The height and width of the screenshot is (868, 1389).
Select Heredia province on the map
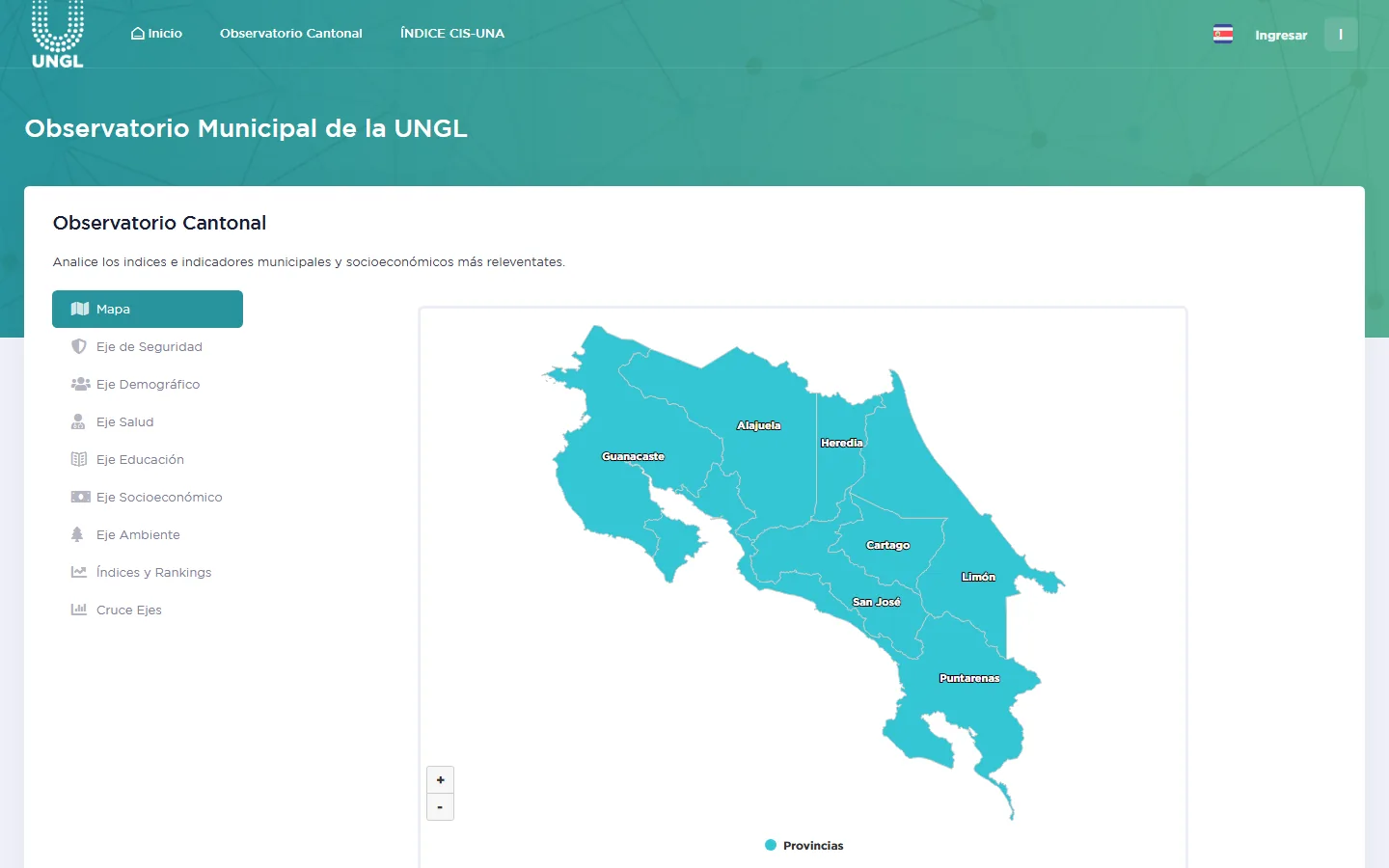pyautogui.click(x=841, y=443)
